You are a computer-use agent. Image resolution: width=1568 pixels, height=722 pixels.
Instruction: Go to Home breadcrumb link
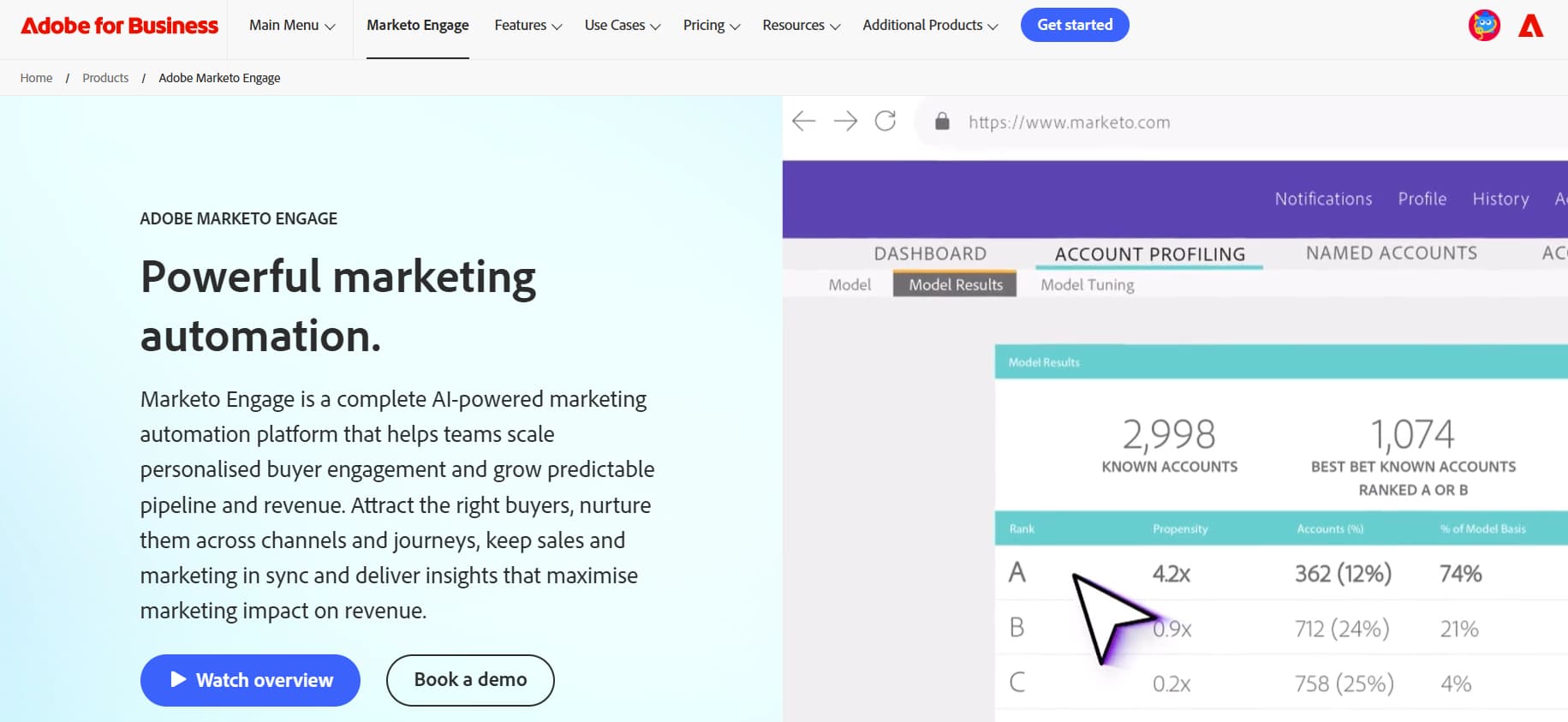coord(36,78)
